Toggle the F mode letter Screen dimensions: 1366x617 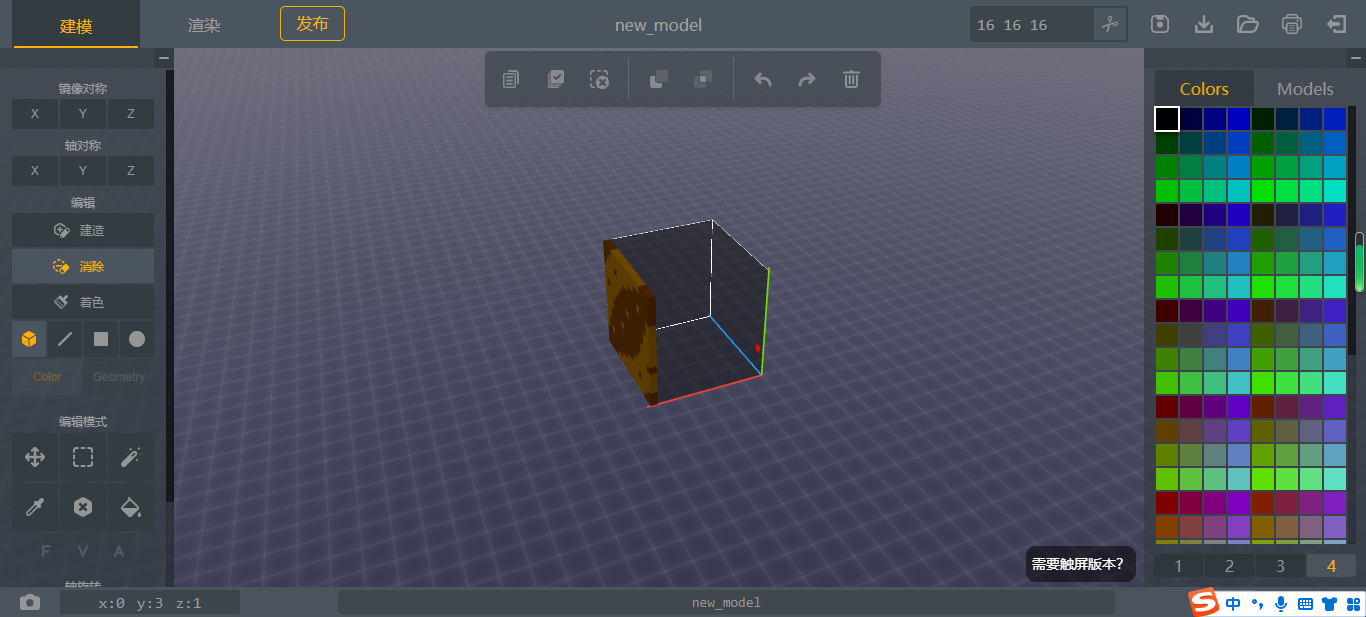coord(46,551)
